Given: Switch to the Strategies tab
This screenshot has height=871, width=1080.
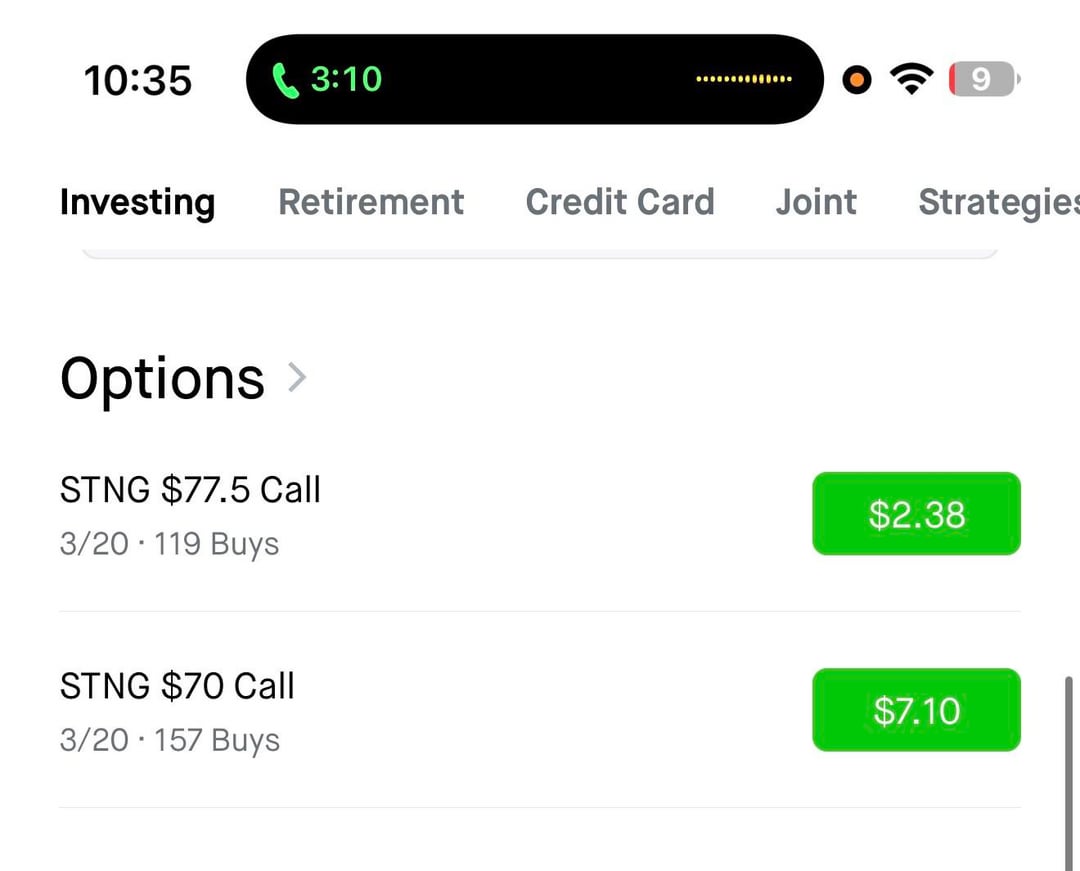Looking at the screenshot, I should 998,202.
